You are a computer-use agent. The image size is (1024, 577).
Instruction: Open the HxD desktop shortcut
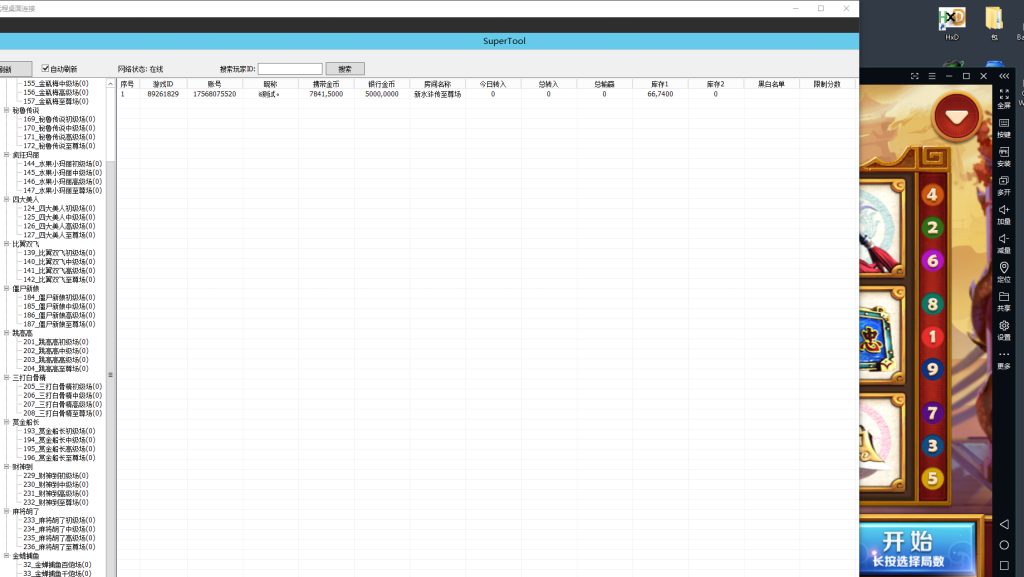(x=952, y=23)
